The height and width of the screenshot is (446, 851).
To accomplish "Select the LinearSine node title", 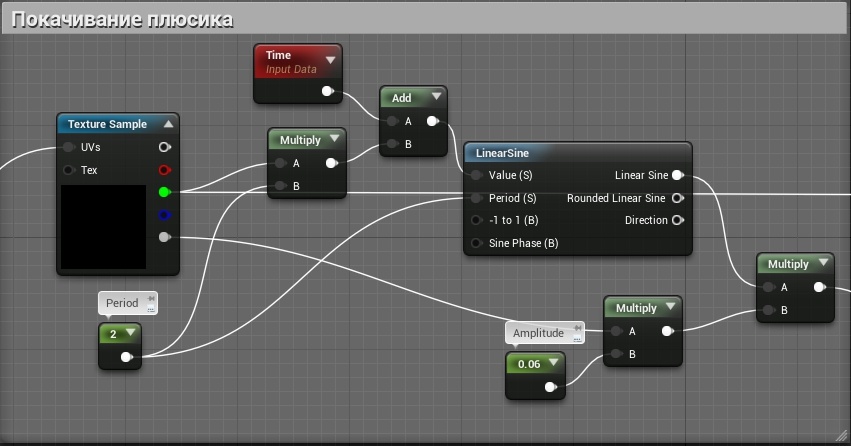I will click(502, 153).
